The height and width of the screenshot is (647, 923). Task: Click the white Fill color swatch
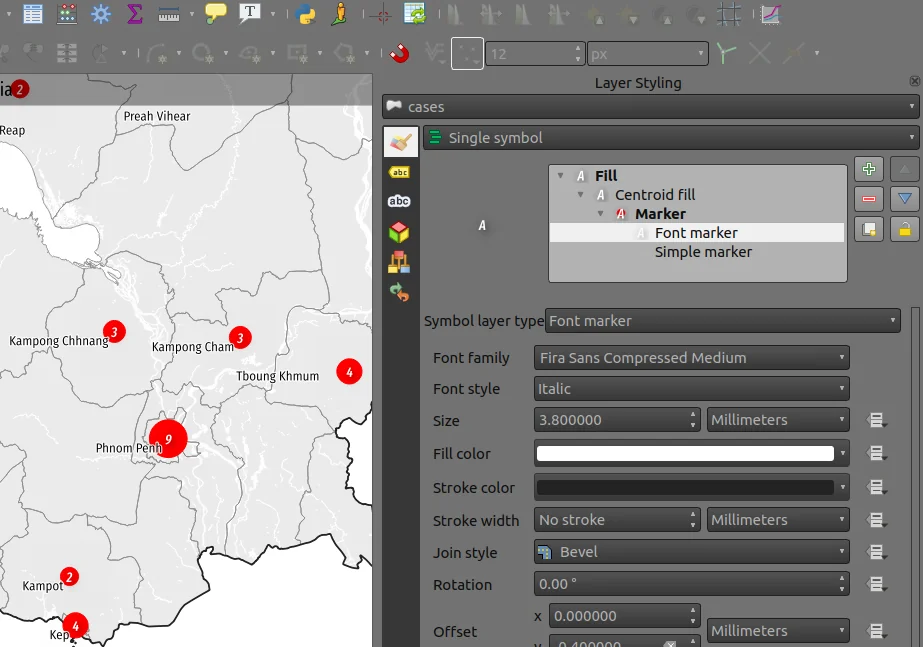685,454
